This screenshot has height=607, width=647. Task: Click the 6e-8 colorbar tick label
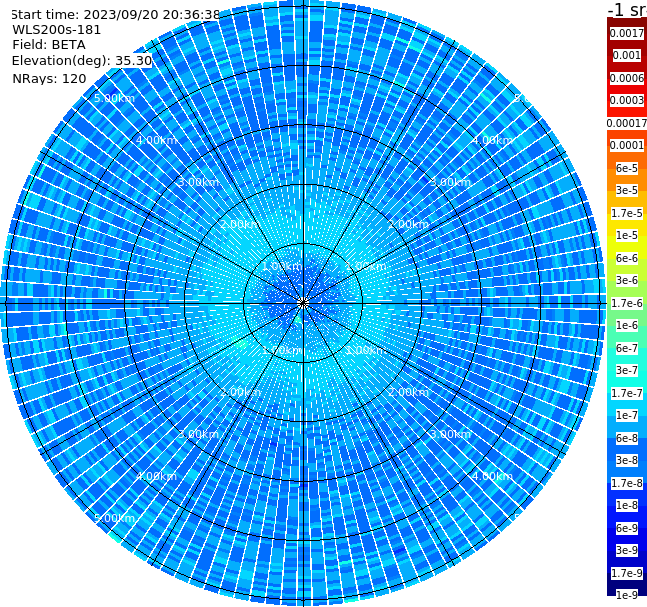(627, 438)
